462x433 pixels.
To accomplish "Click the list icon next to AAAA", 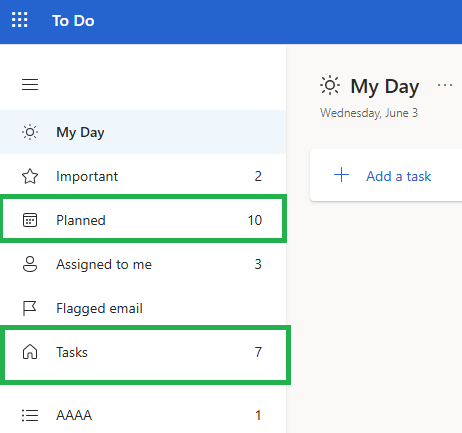I will pyautogui.click(x=30, y=415).
